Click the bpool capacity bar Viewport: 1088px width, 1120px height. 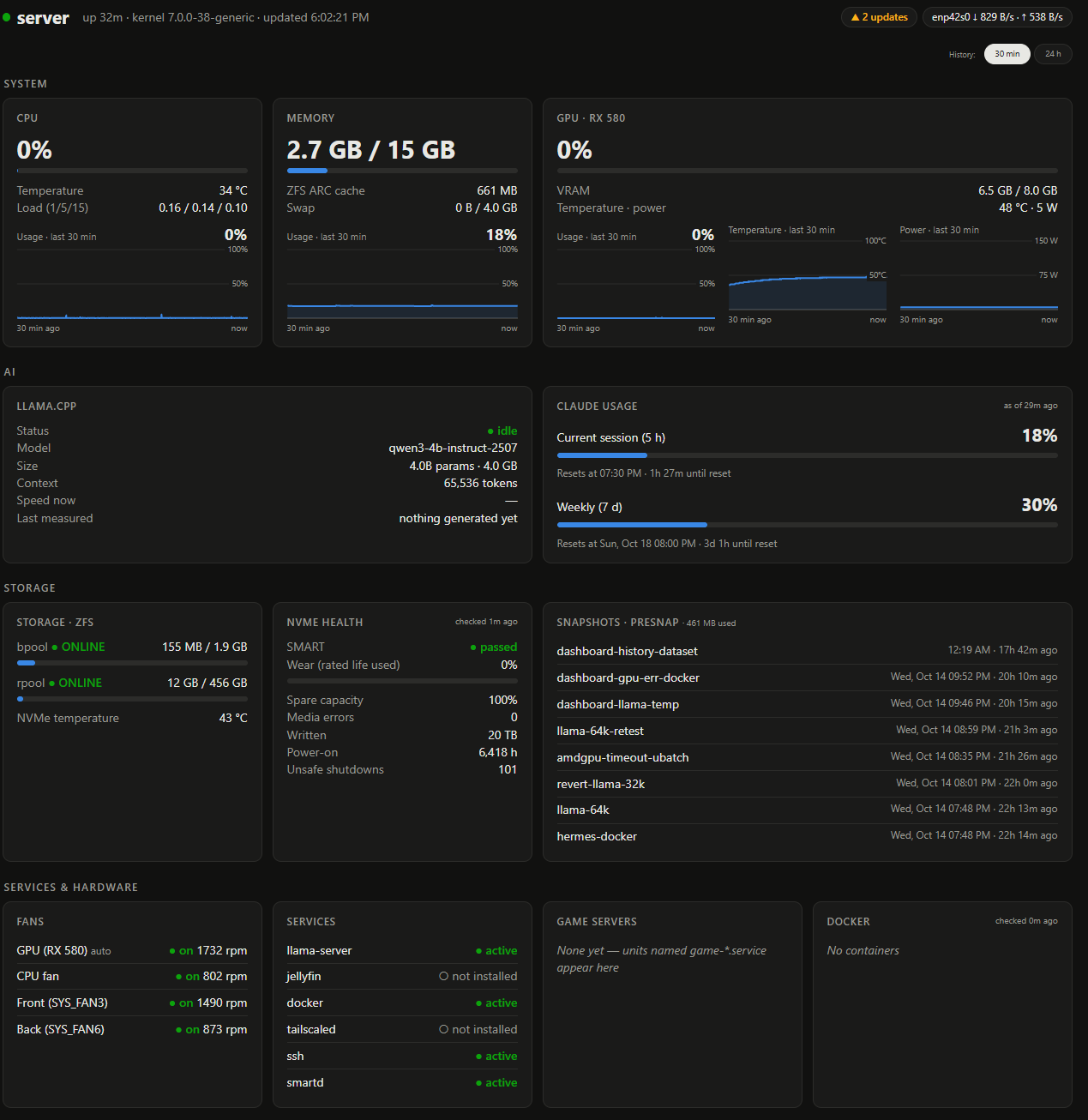tap(132, 663)
